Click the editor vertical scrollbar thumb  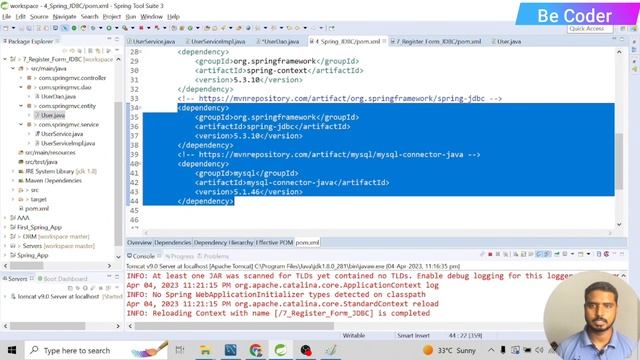(619, 161)
